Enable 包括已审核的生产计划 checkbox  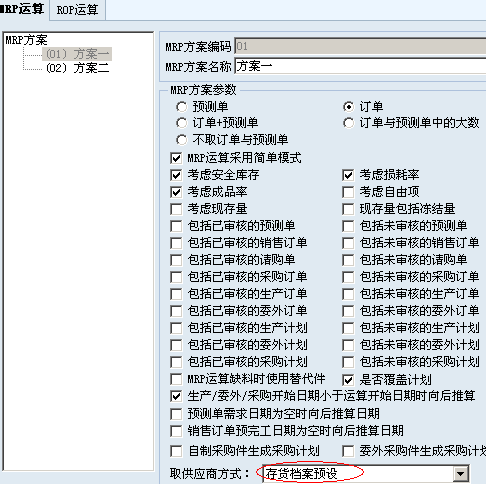176,328
